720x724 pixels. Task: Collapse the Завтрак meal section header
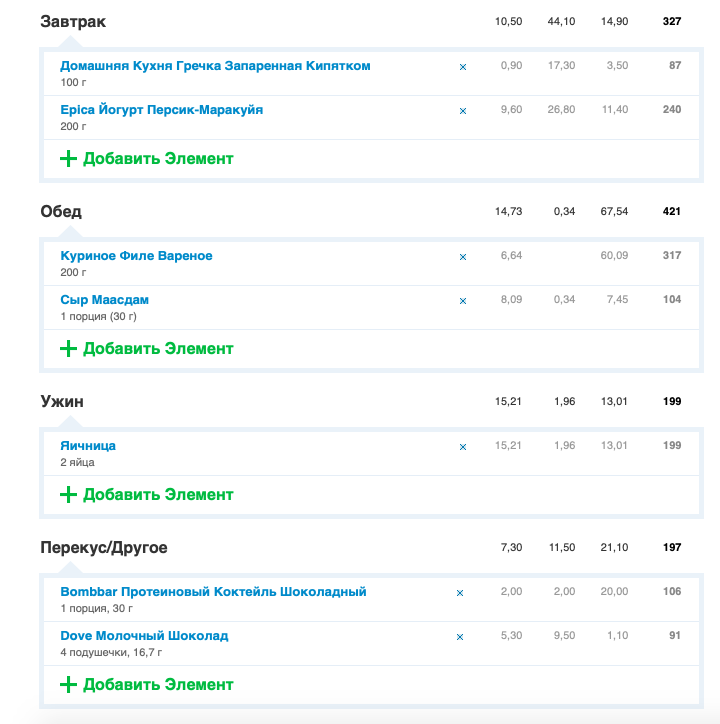point(73,21)
